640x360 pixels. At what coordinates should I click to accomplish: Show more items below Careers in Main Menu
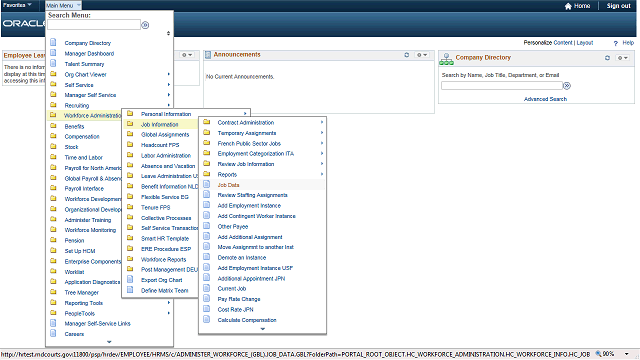109,342
